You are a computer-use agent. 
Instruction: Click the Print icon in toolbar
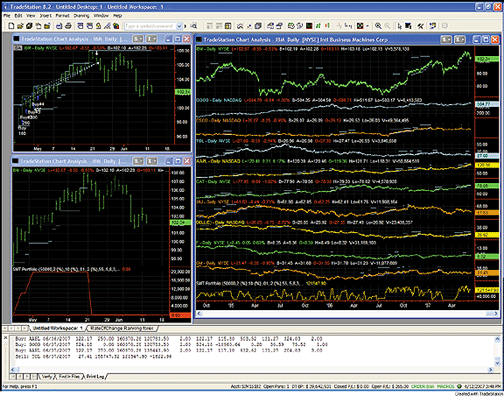coord(68,26)
